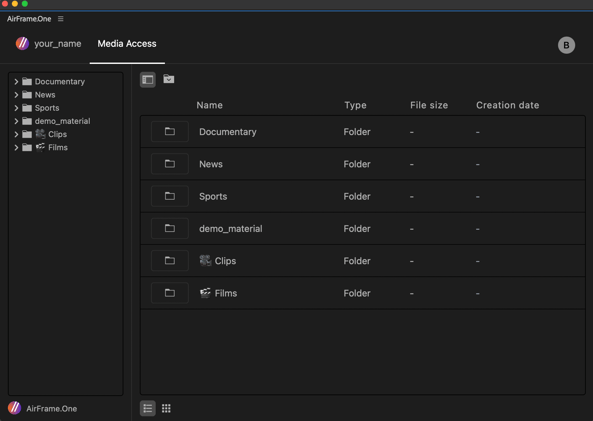The height and width of the screenshot is (421, 593).
Task: Click folder thumbnail in Clips row
Action: [x=170, y=261]
